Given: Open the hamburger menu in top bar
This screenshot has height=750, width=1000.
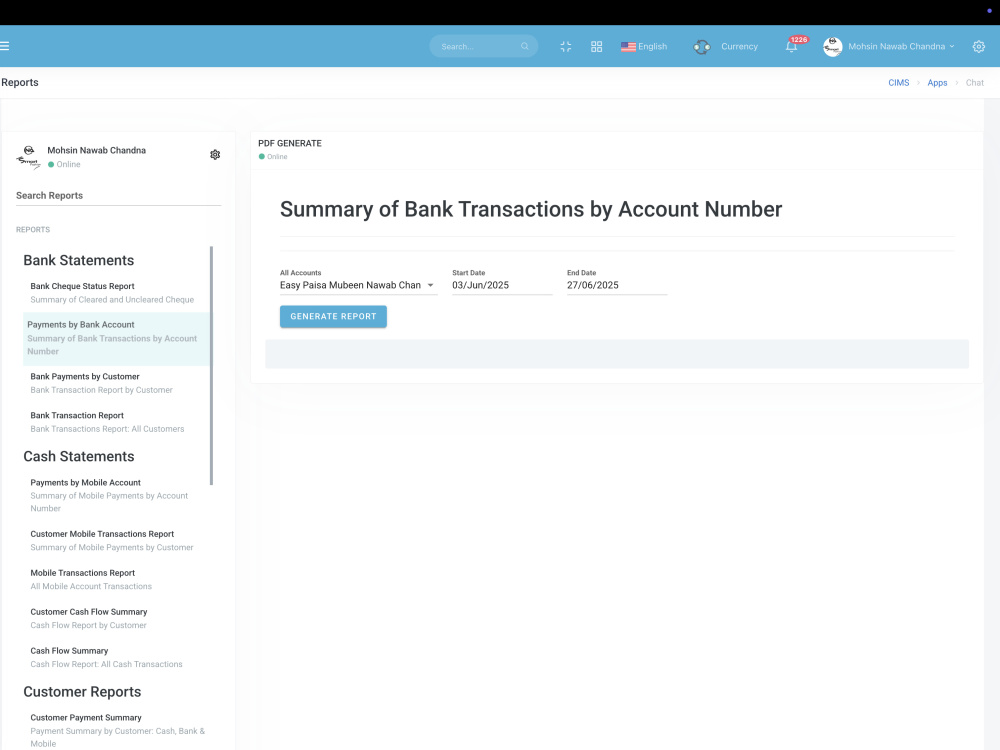Looking at the screenshot, I should 4,46.
